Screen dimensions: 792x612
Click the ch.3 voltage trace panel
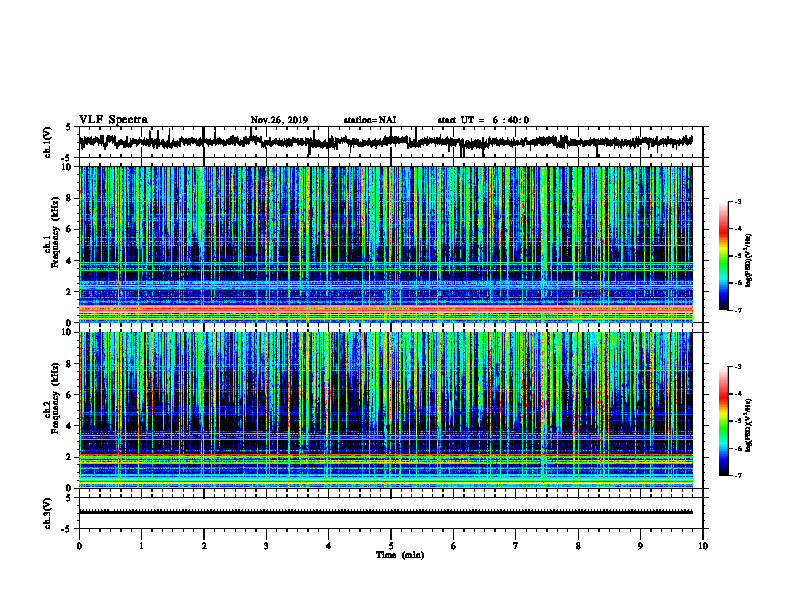[x=391, y=513]
